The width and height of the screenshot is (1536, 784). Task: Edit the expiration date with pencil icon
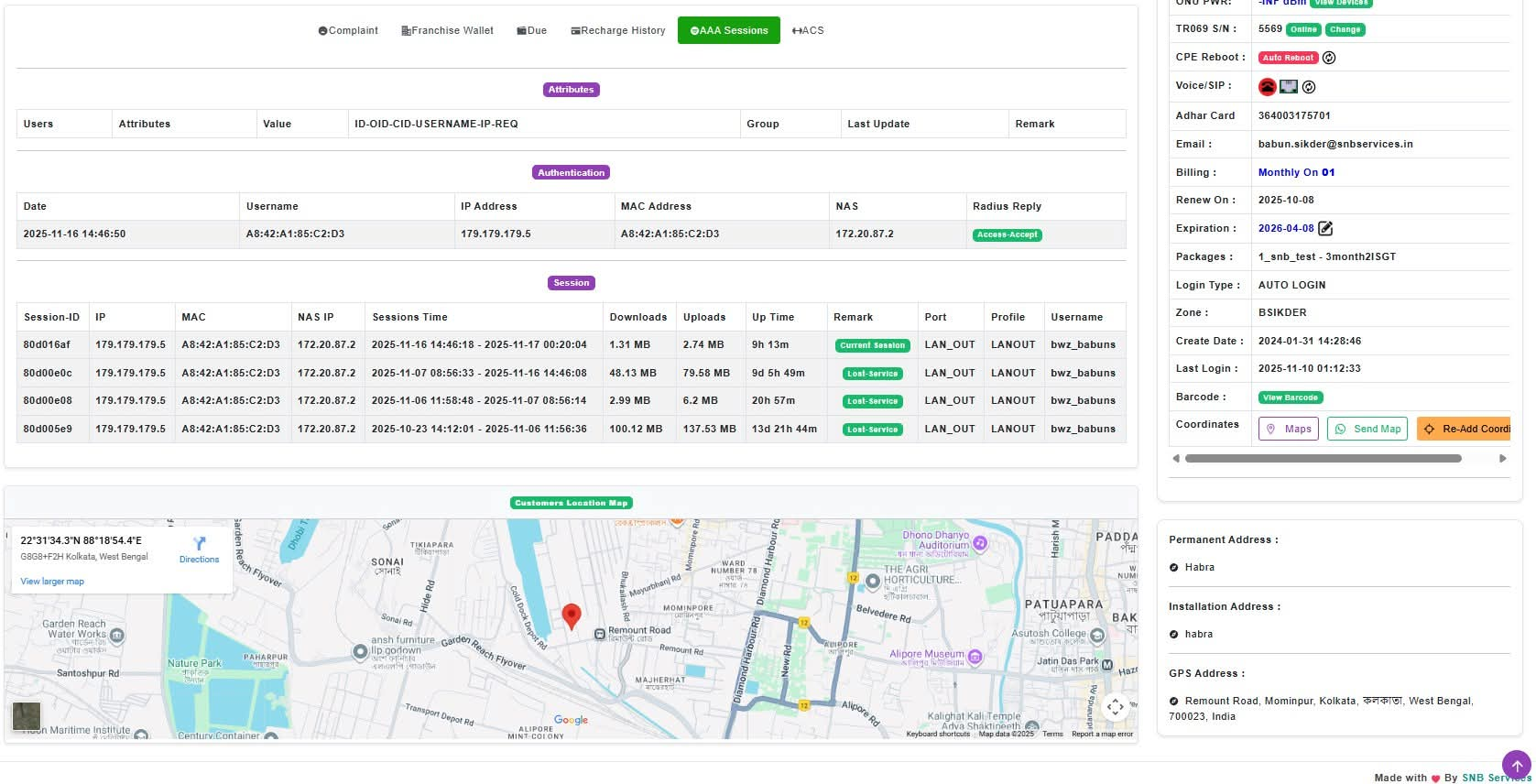click(x=1325, y=228)
